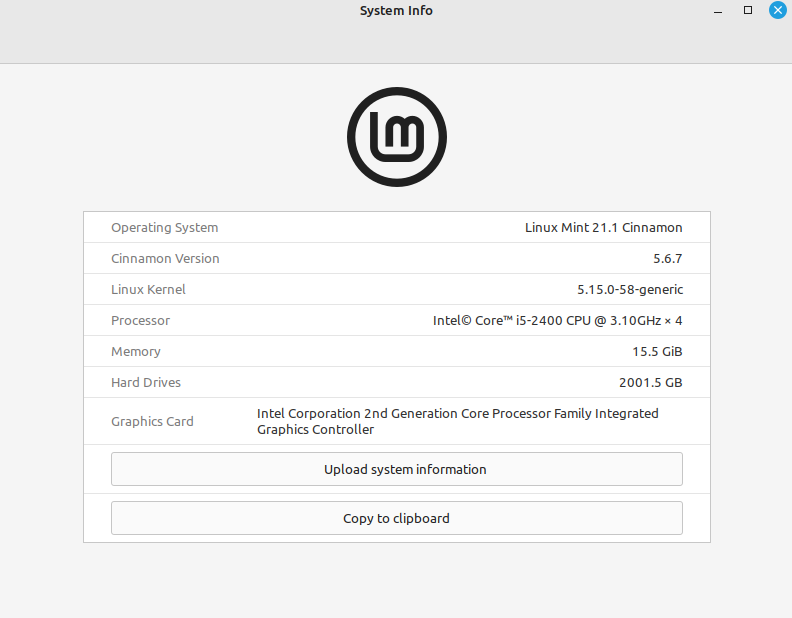
Task: Select the 'Linux Mint 21.1 Cinnamon' value
Action: 604,228
